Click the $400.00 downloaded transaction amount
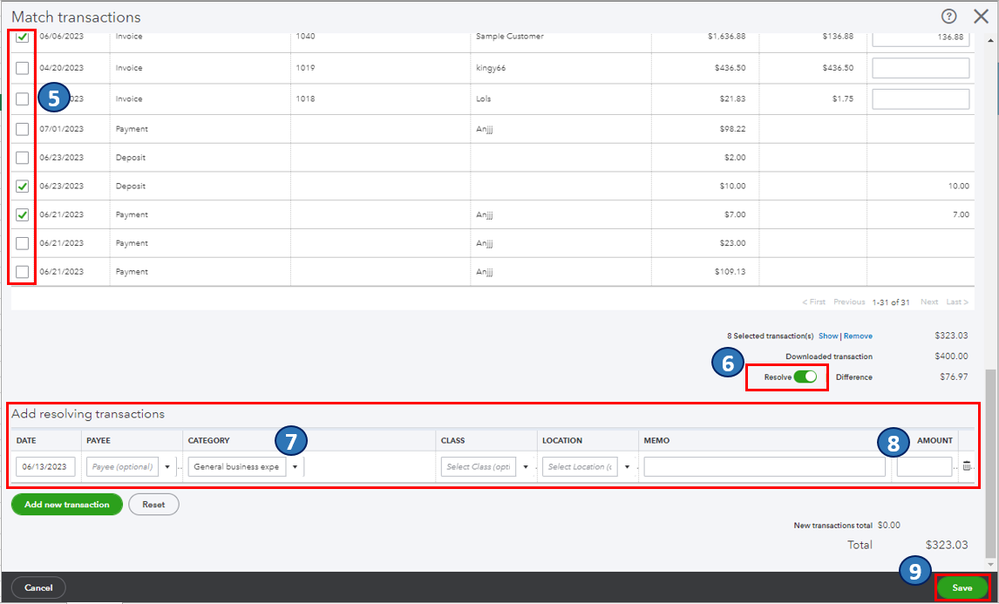This screenshot has height=604, width=999. click(x=951, y=356)
